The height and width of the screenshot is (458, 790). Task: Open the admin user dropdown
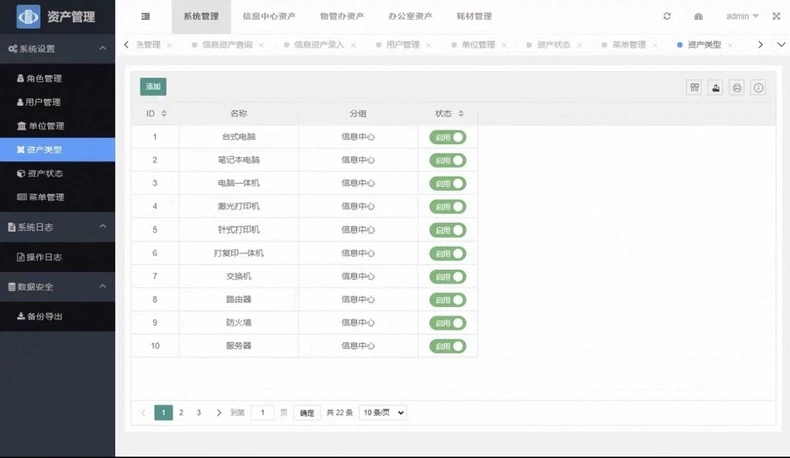click(x=742, y=16)
